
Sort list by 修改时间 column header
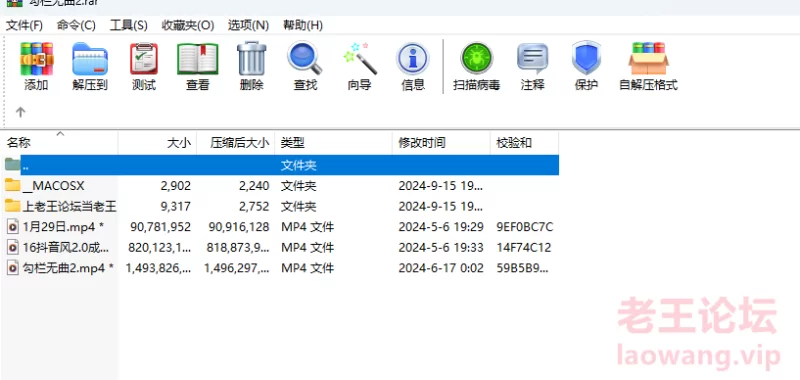(x=422, y=143)
